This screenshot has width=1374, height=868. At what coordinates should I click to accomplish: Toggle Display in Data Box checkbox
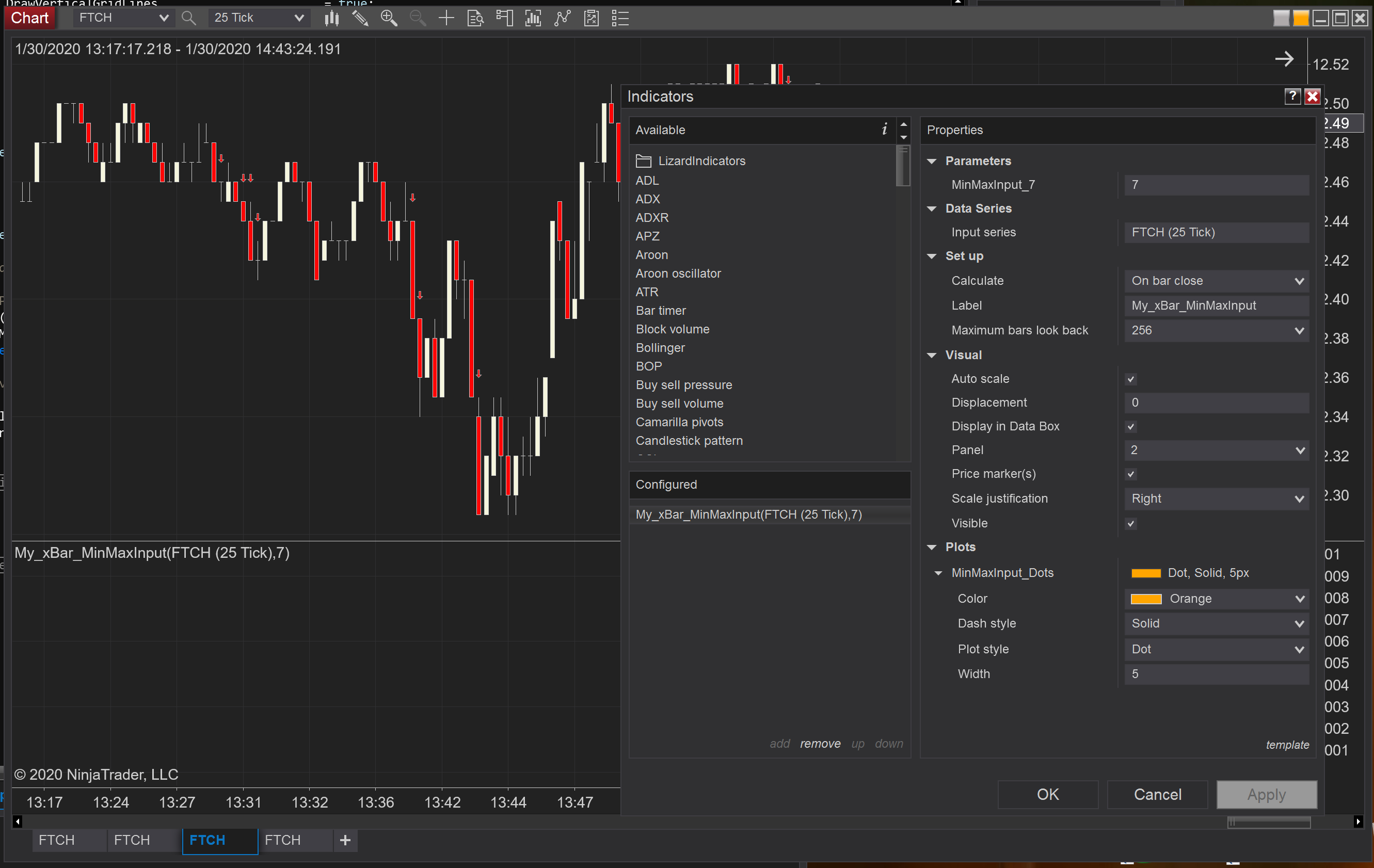[x=1130, y=427]
